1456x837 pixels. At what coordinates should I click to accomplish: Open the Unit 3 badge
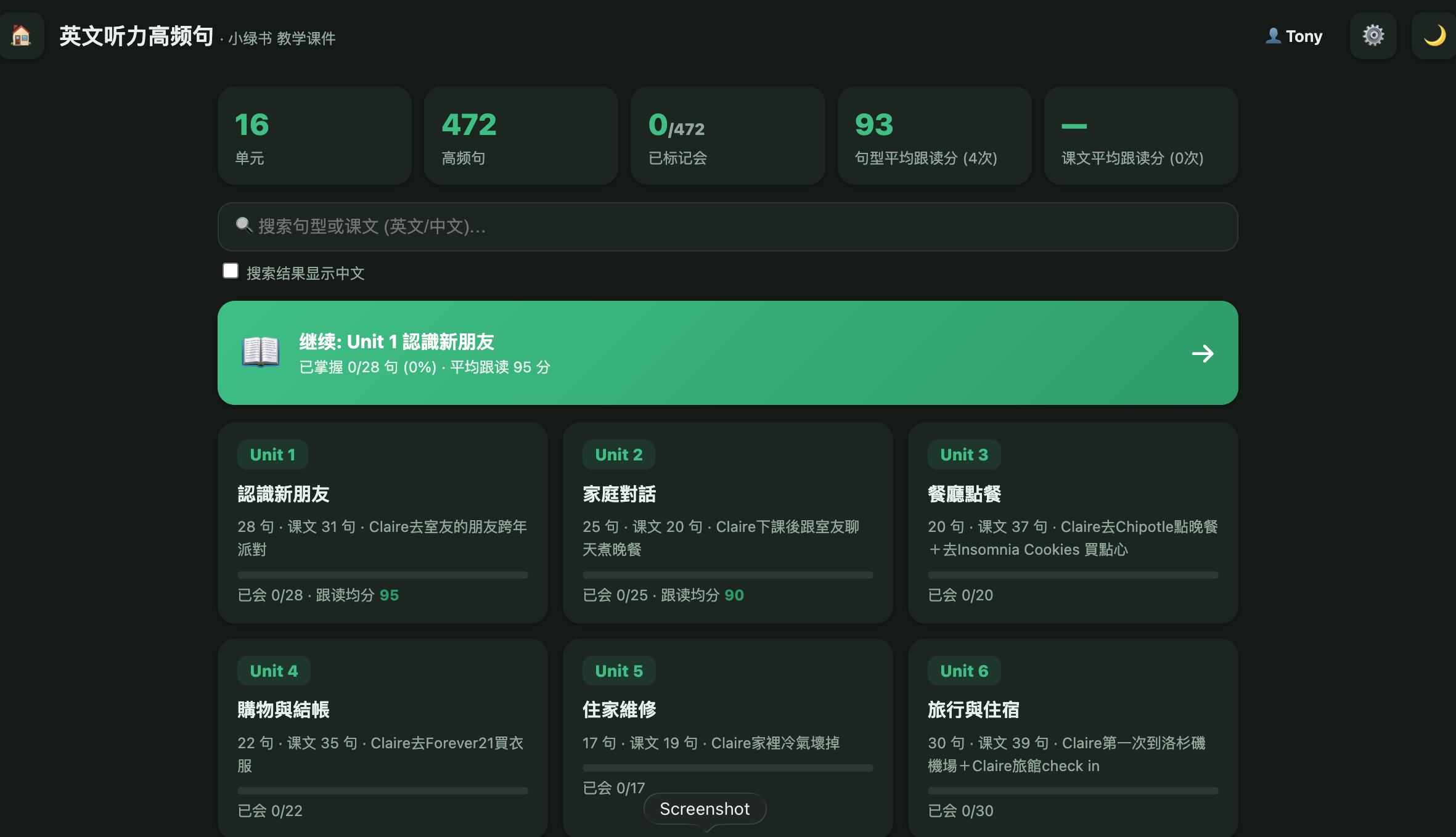[x=964, y=454]
